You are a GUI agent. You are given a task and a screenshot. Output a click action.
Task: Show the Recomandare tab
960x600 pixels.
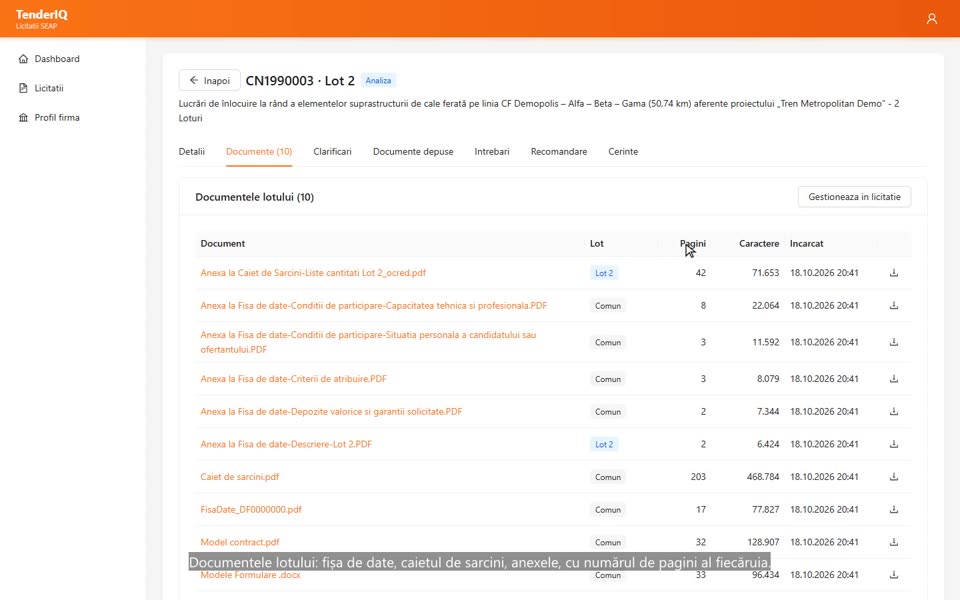[559, 151]
